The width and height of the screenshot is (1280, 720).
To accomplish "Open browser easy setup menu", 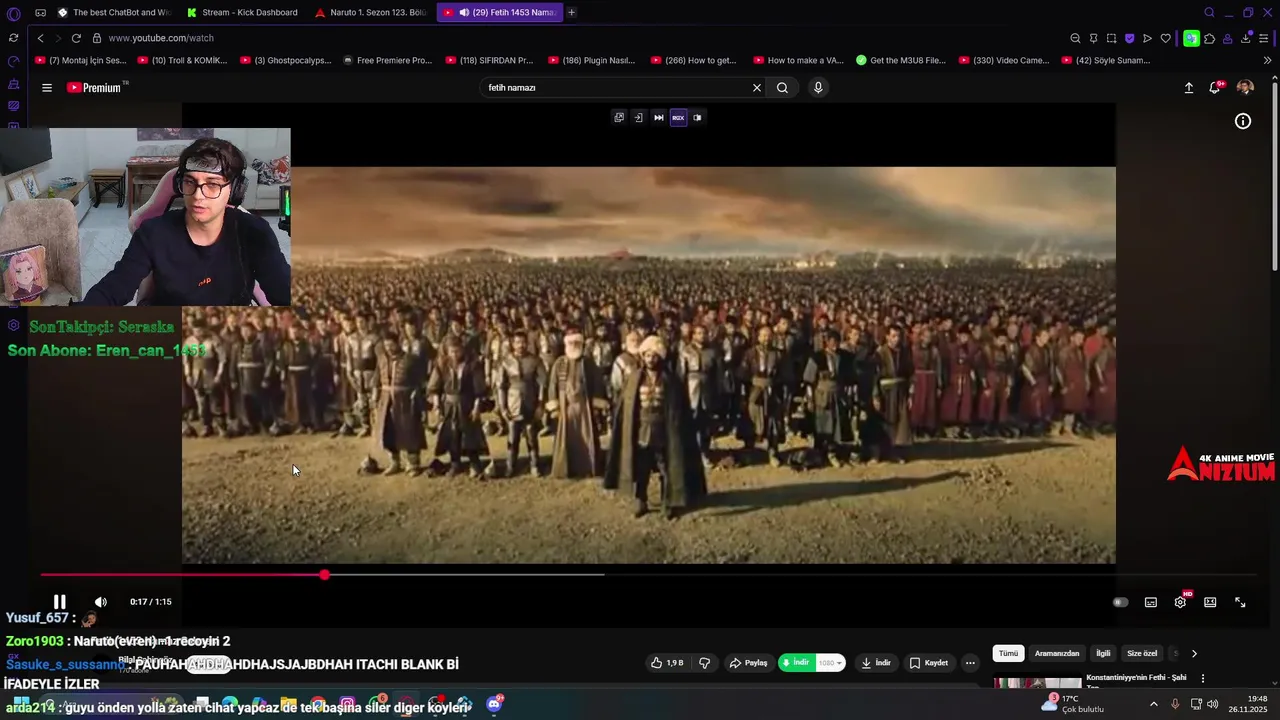I will tap(1264, 38).
